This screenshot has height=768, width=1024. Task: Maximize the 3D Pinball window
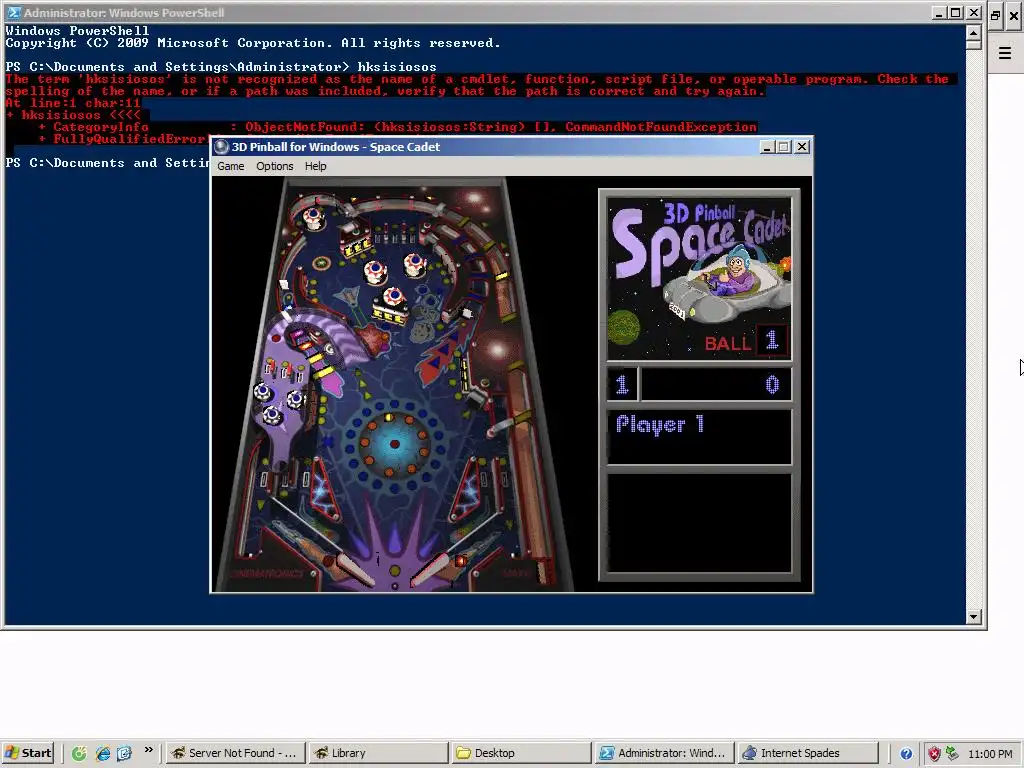click(x=784, y=147)
